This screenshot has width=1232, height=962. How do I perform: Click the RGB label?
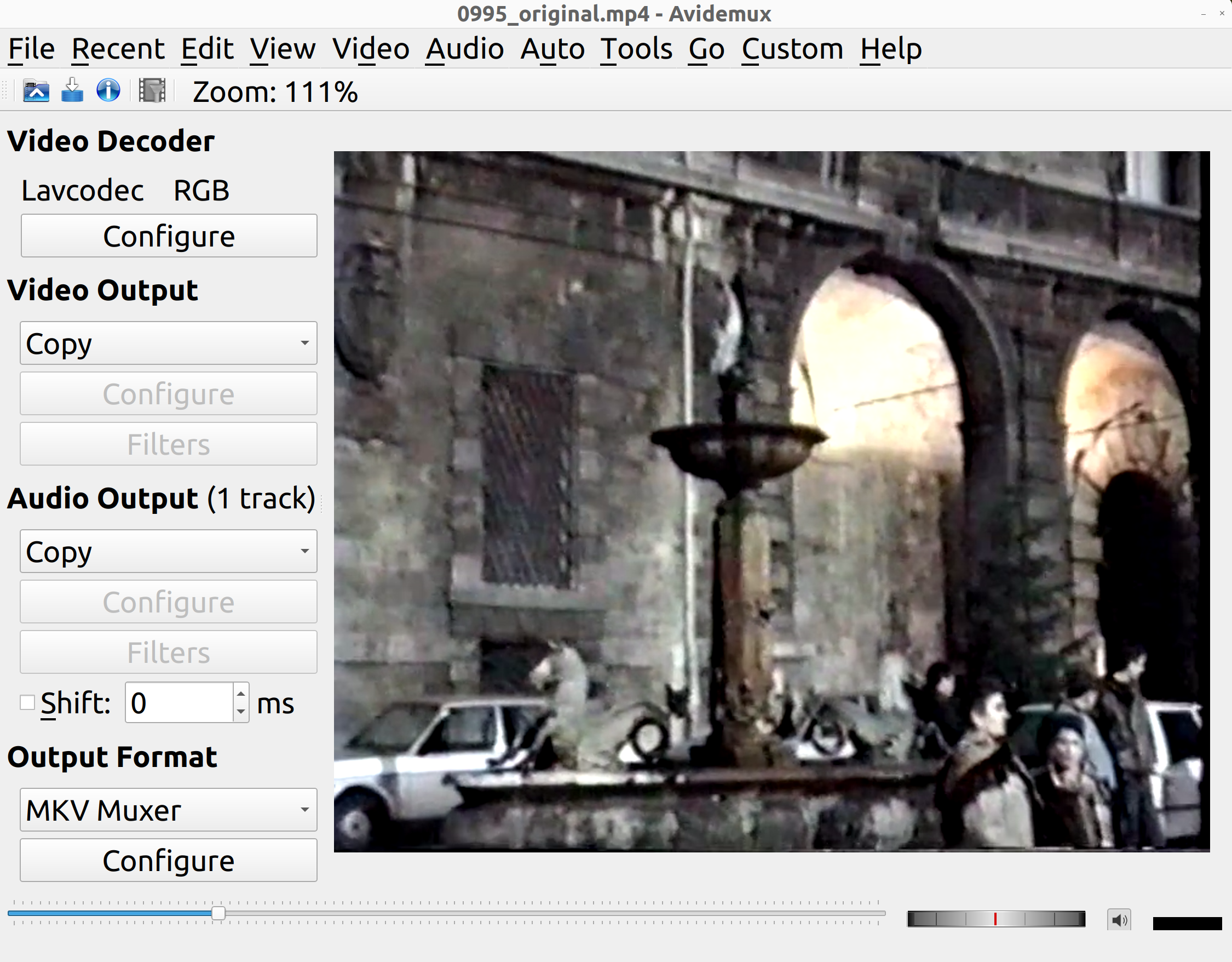coord(202,191)
